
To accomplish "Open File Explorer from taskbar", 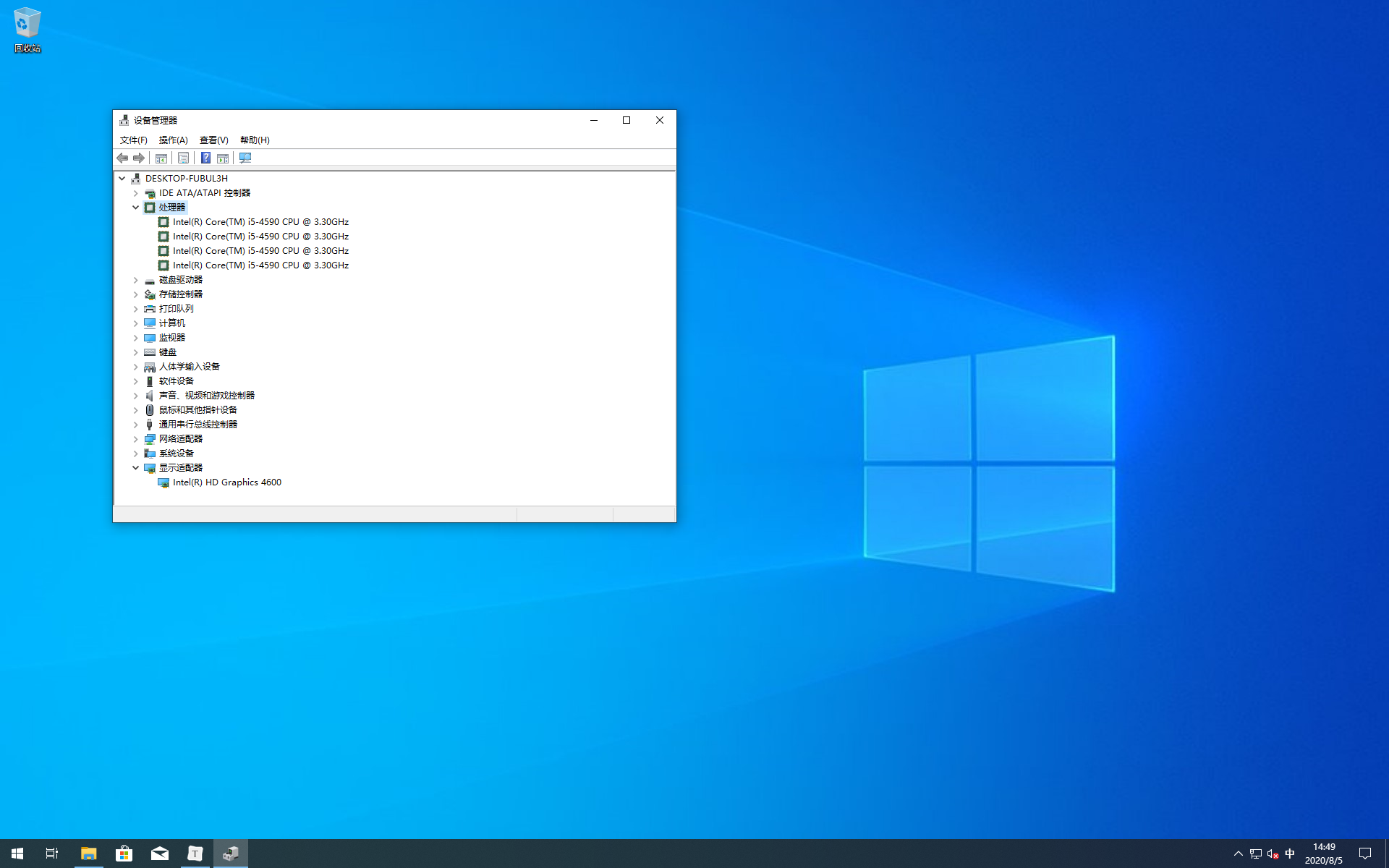I will [x=88, y=854].
